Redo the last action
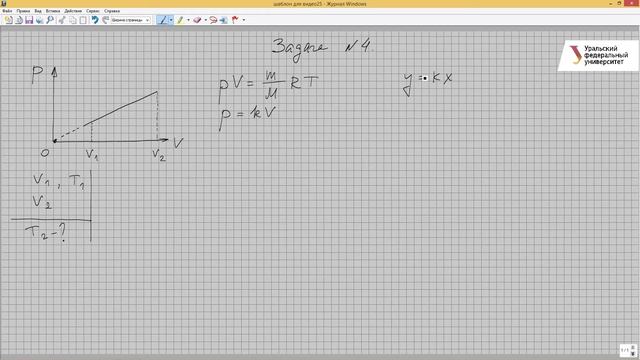 tap(105, 20)
